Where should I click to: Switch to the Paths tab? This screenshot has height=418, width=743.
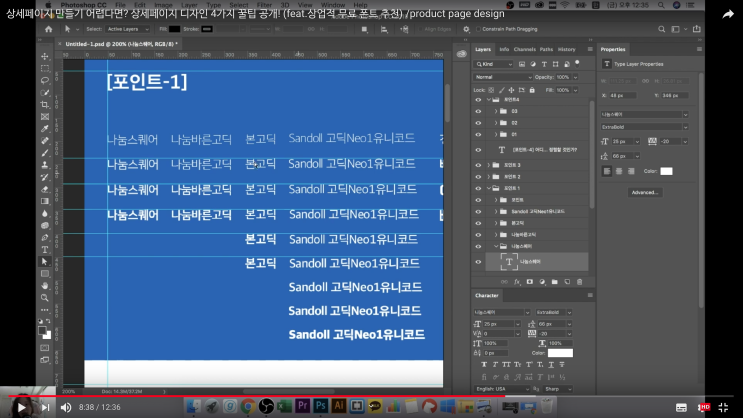pos(546,49)
